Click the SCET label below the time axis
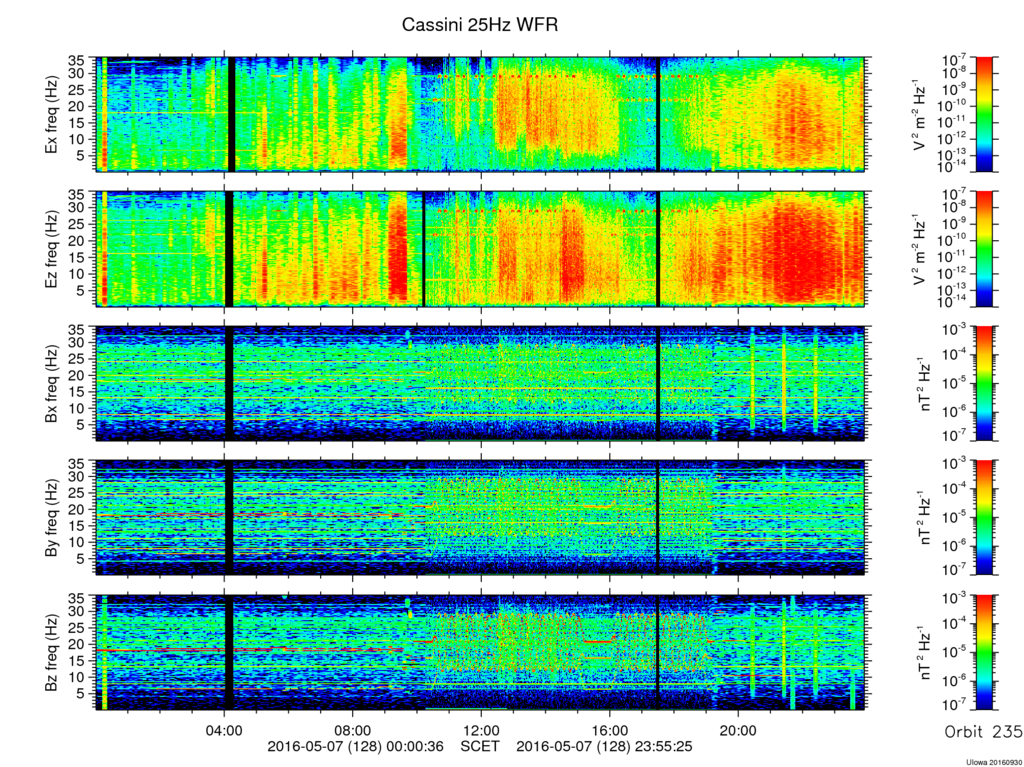 coord(480,746)
